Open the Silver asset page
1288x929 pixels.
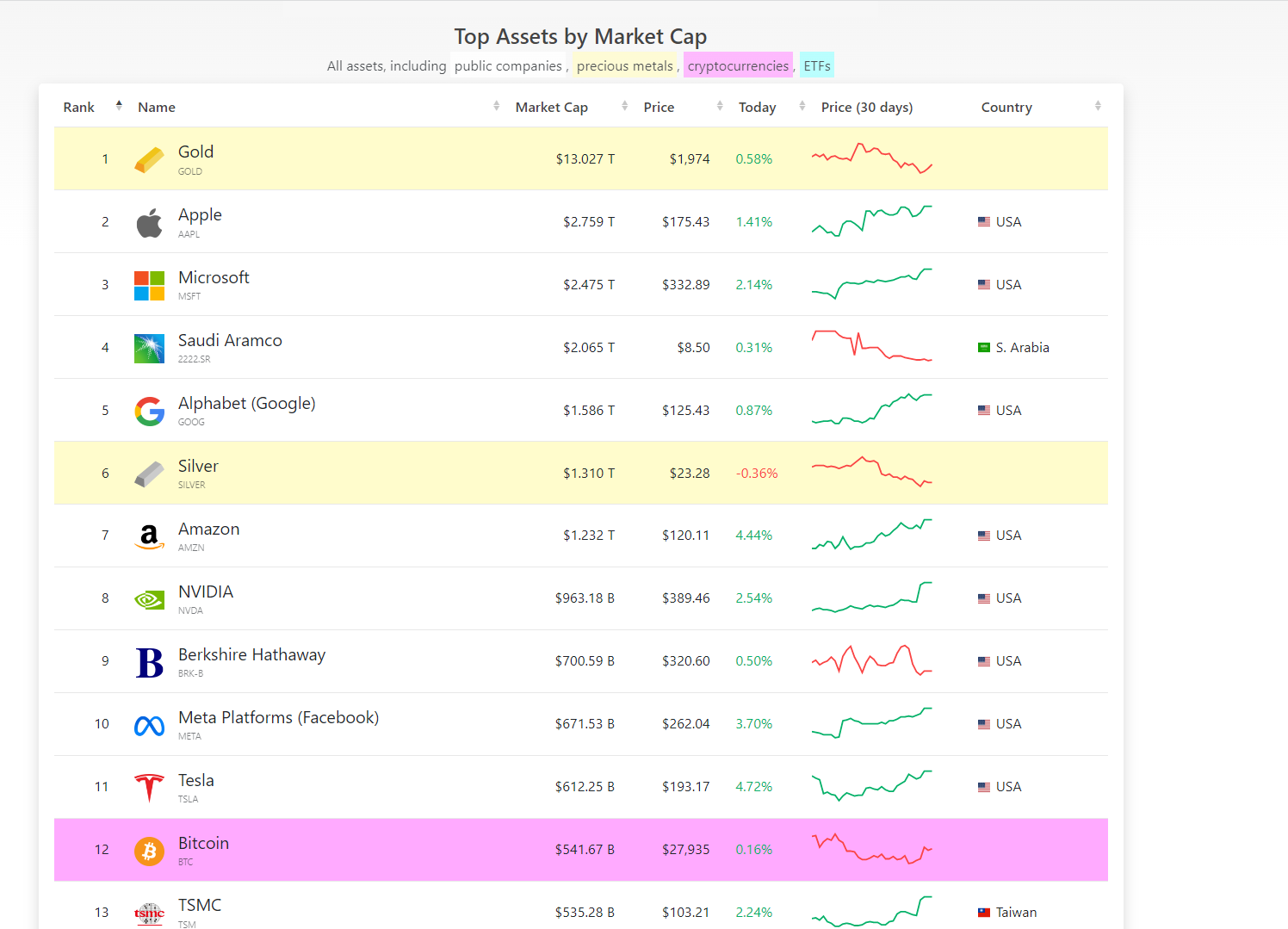click(198, 466)
